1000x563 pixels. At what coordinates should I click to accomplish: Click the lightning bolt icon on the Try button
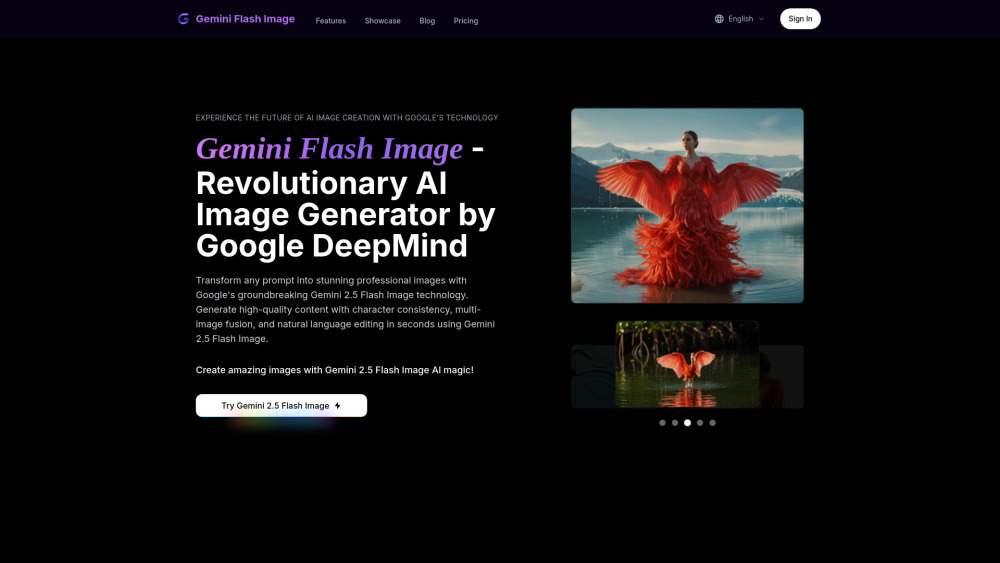click(x=338, y=406)
